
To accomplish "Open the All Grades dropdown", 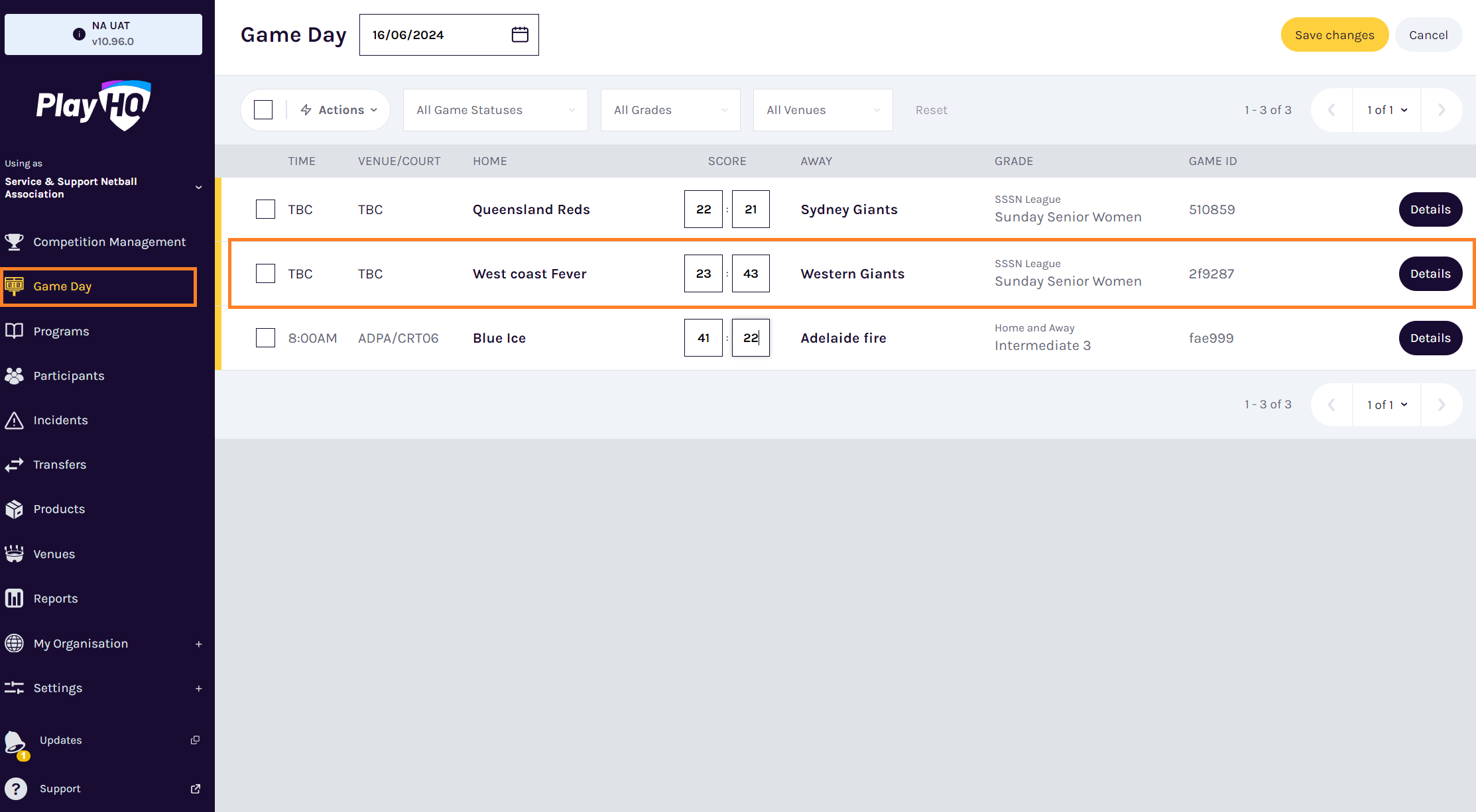I will click(670, 110).
